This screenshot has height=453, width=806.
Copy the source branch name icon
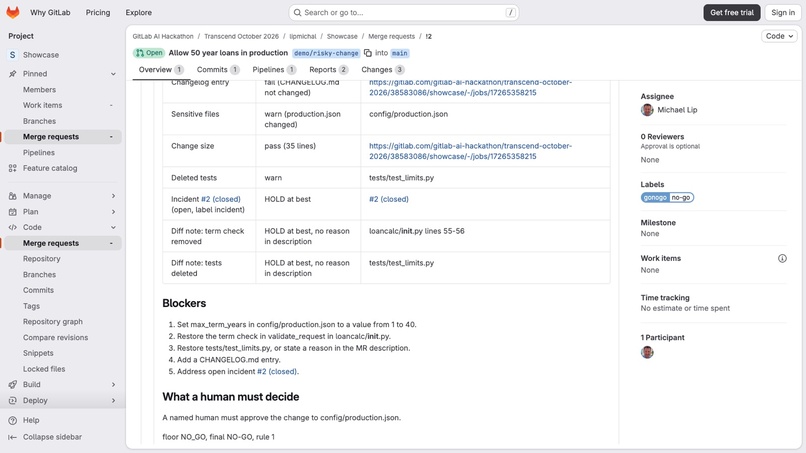coord(368,53)
